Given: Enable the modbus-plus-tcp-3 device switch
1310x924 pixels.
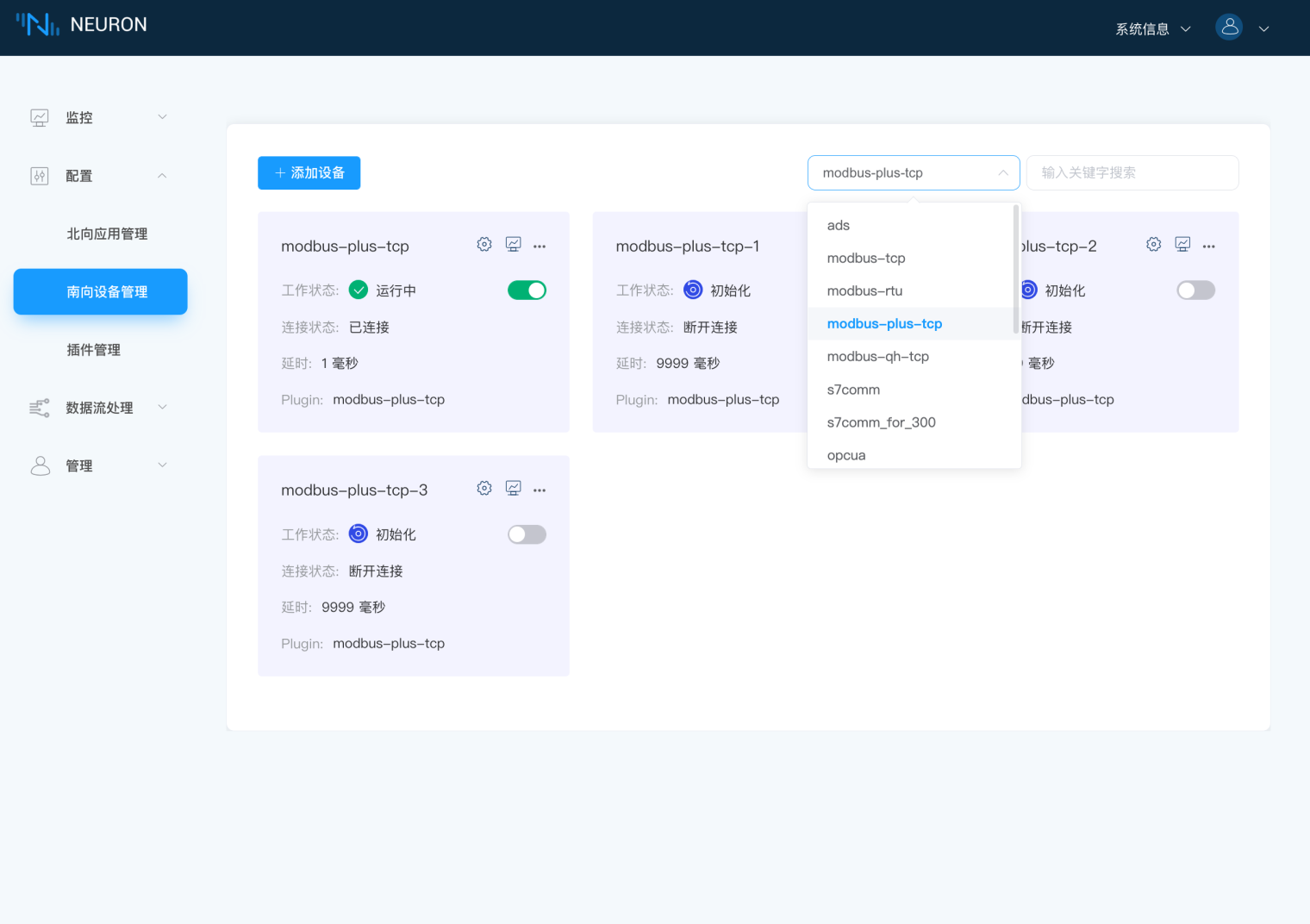Looking at the screenshot, I should click(527, 534).
